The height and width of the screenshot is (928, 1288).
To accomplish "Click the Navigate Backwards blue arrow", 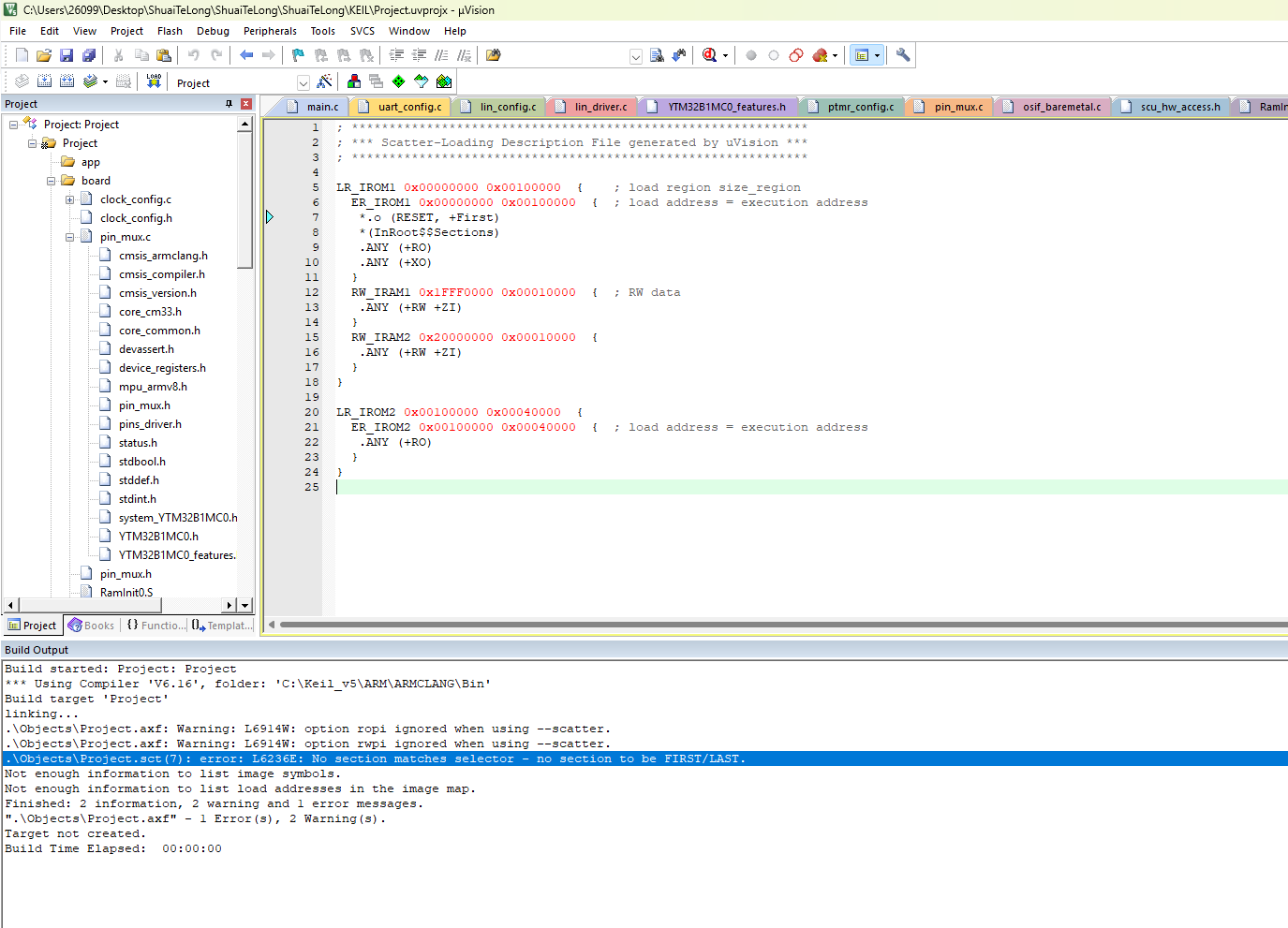I will [x=246, y=55].
